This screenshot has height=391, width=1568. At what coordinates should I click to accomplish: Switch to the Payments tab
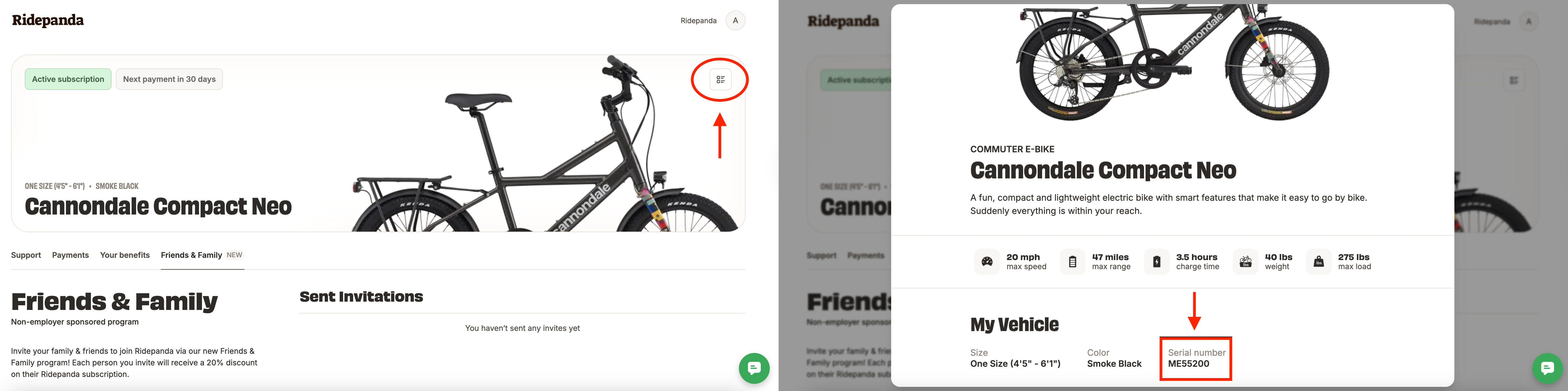click(x=71, y=255)
